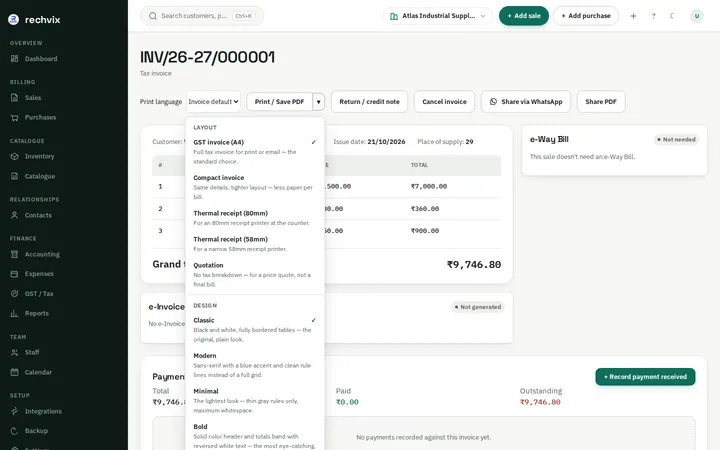The width and height of the screenshot is (720, 450).
Task: Open the Print language Invoice default dropdown
Action: (214, 102)
